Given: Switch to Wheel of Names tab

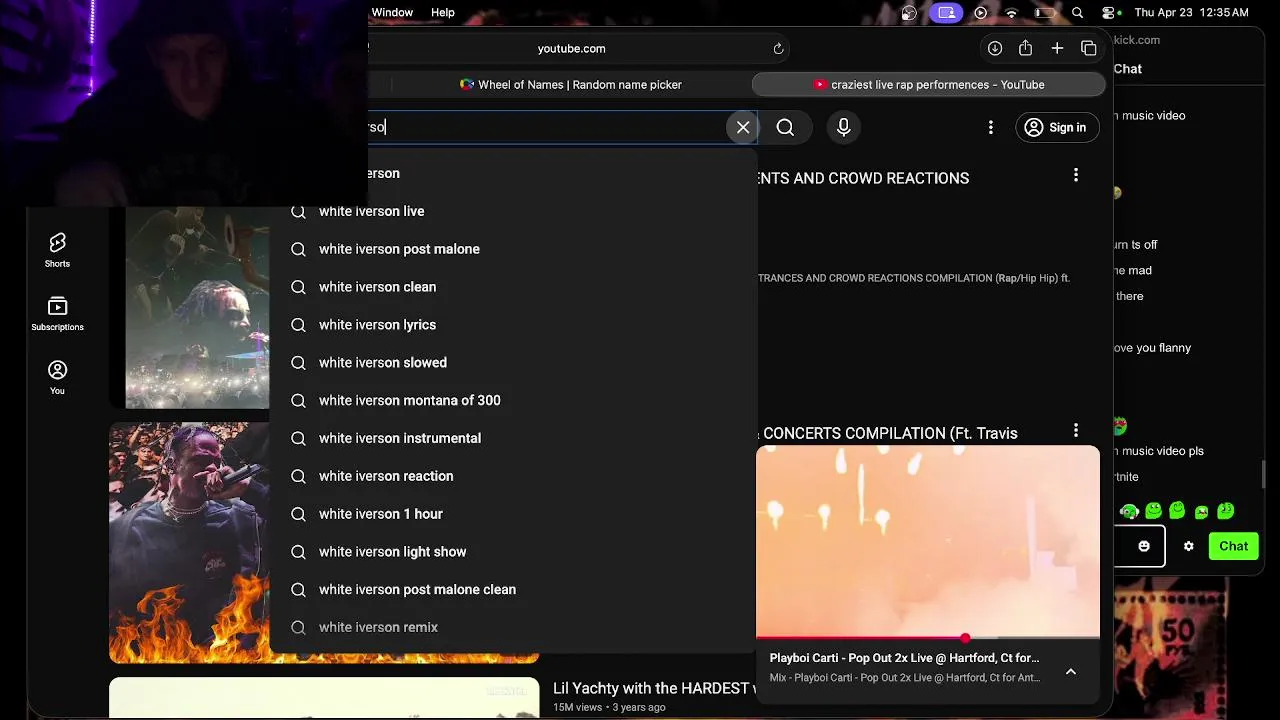Looking at the screenshot, I should (570, 85).
